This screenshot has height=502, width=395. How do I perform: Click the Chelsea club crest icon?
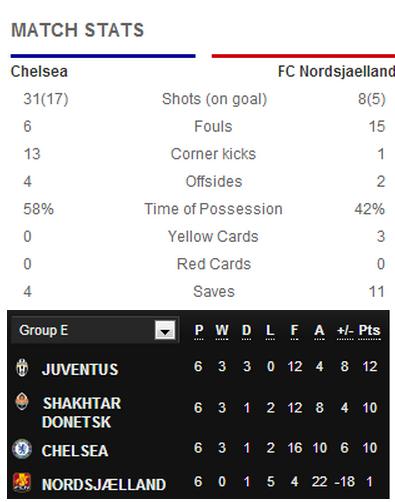[22, 449]
